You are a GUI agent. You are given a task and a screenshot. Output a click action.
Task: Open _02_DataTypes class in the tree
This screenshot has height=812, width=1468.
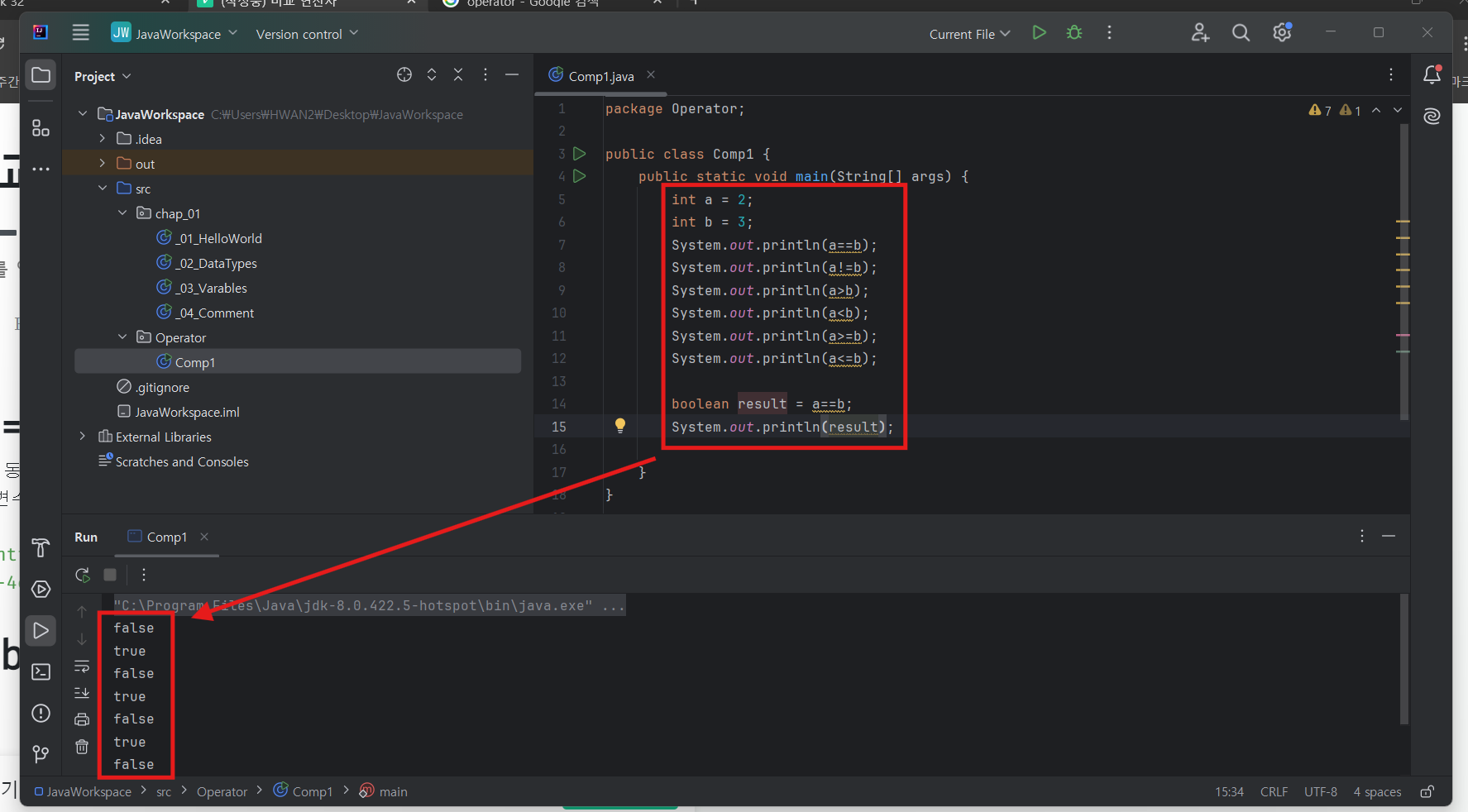(x=216, y=263)
